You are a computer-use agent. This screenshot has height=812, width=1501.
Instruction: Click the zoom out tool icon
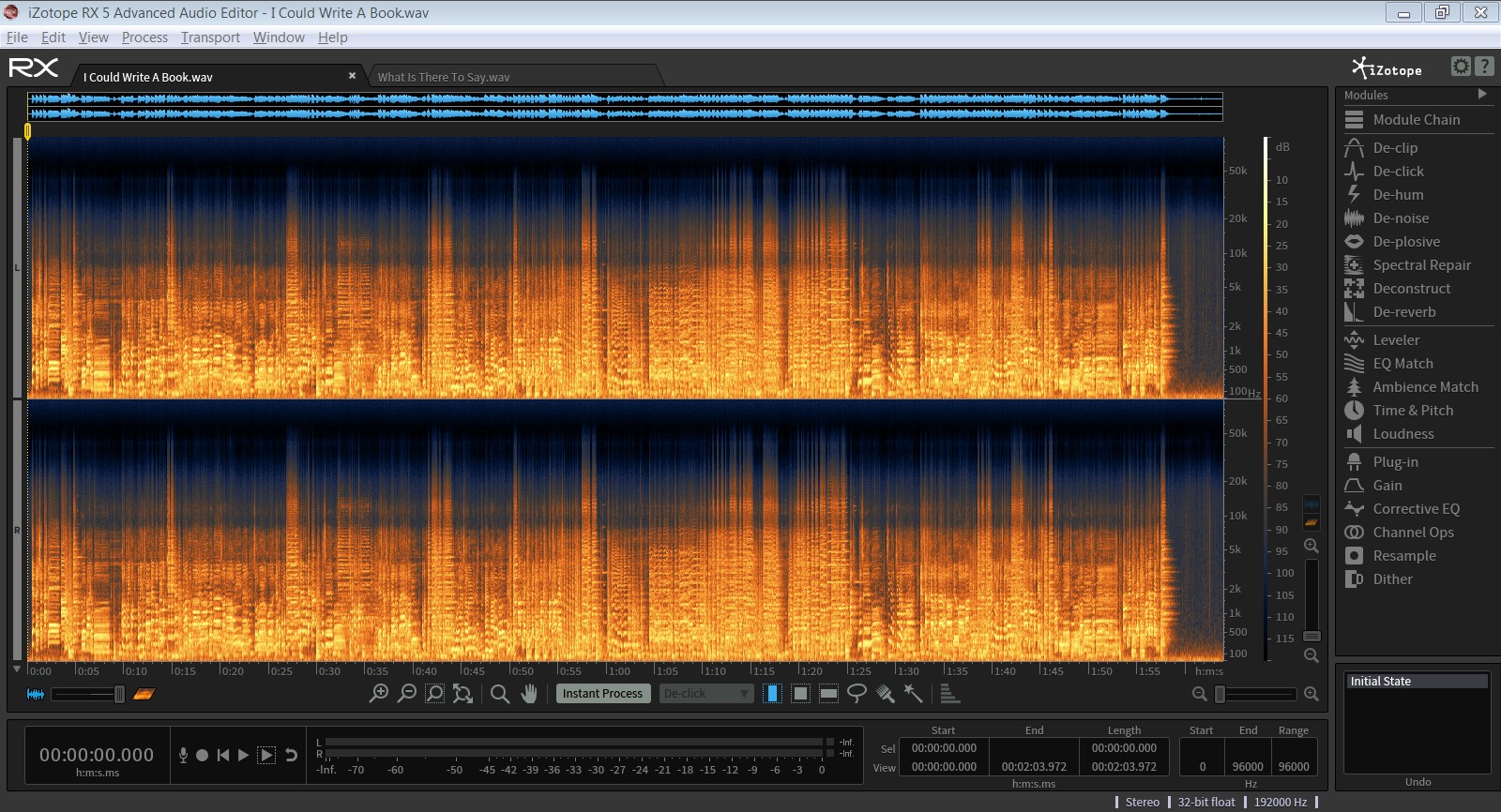407,694
